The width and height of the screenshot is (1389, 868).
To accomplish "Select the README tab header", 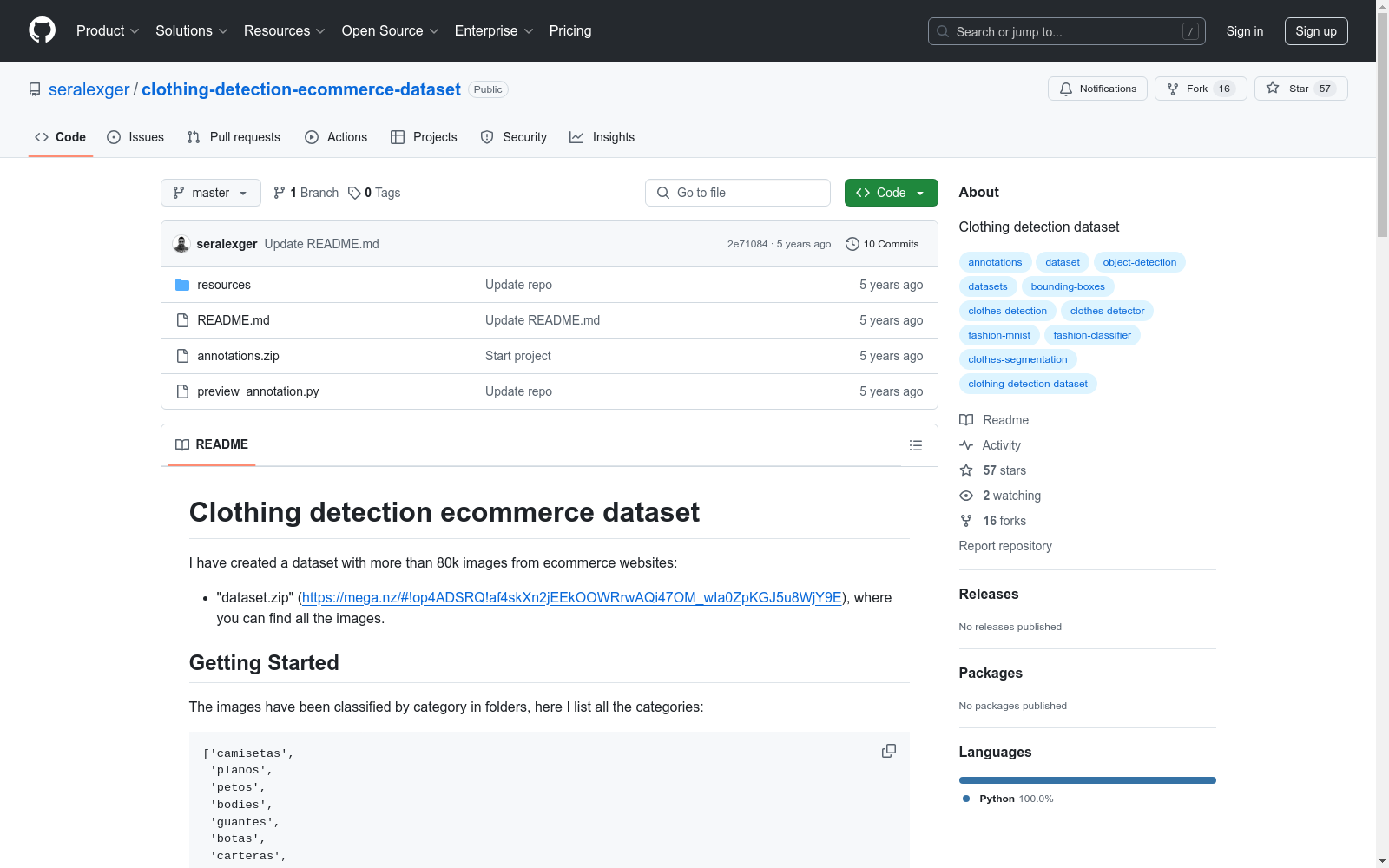I will tap(212, 444).
